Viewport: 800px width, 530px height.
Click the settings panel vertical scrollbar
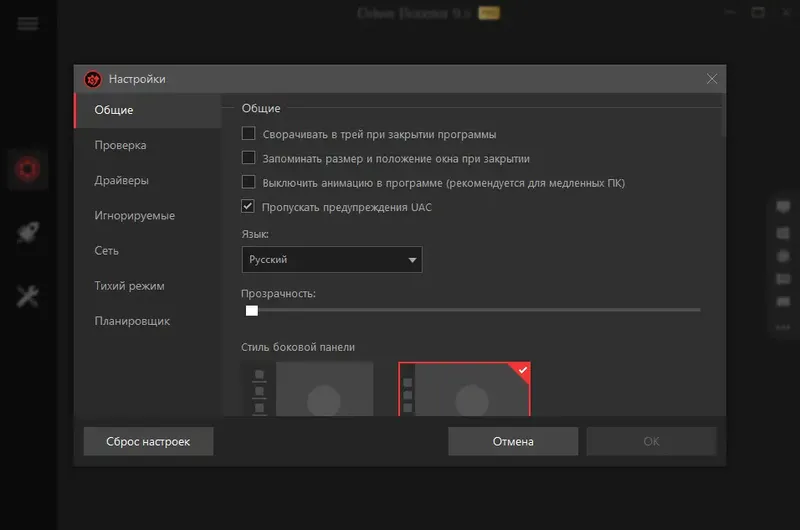[723, 117]
